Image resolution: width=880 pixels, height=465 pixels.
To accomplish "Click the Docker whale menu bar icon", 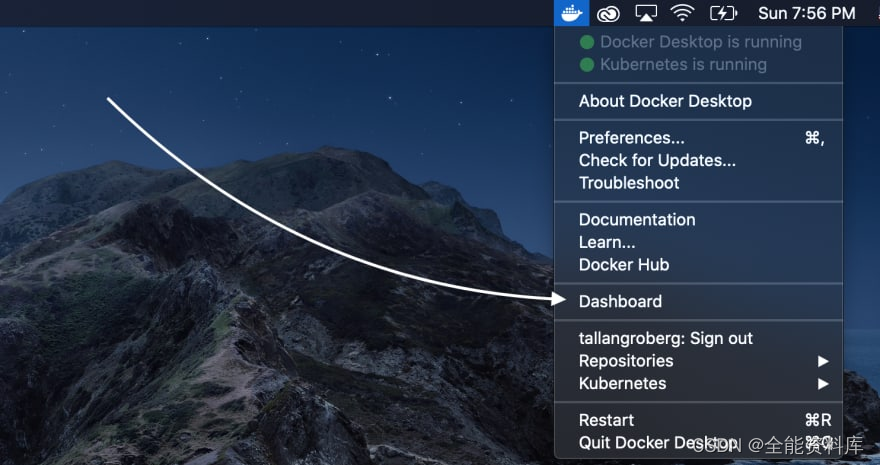I will 571,13.
